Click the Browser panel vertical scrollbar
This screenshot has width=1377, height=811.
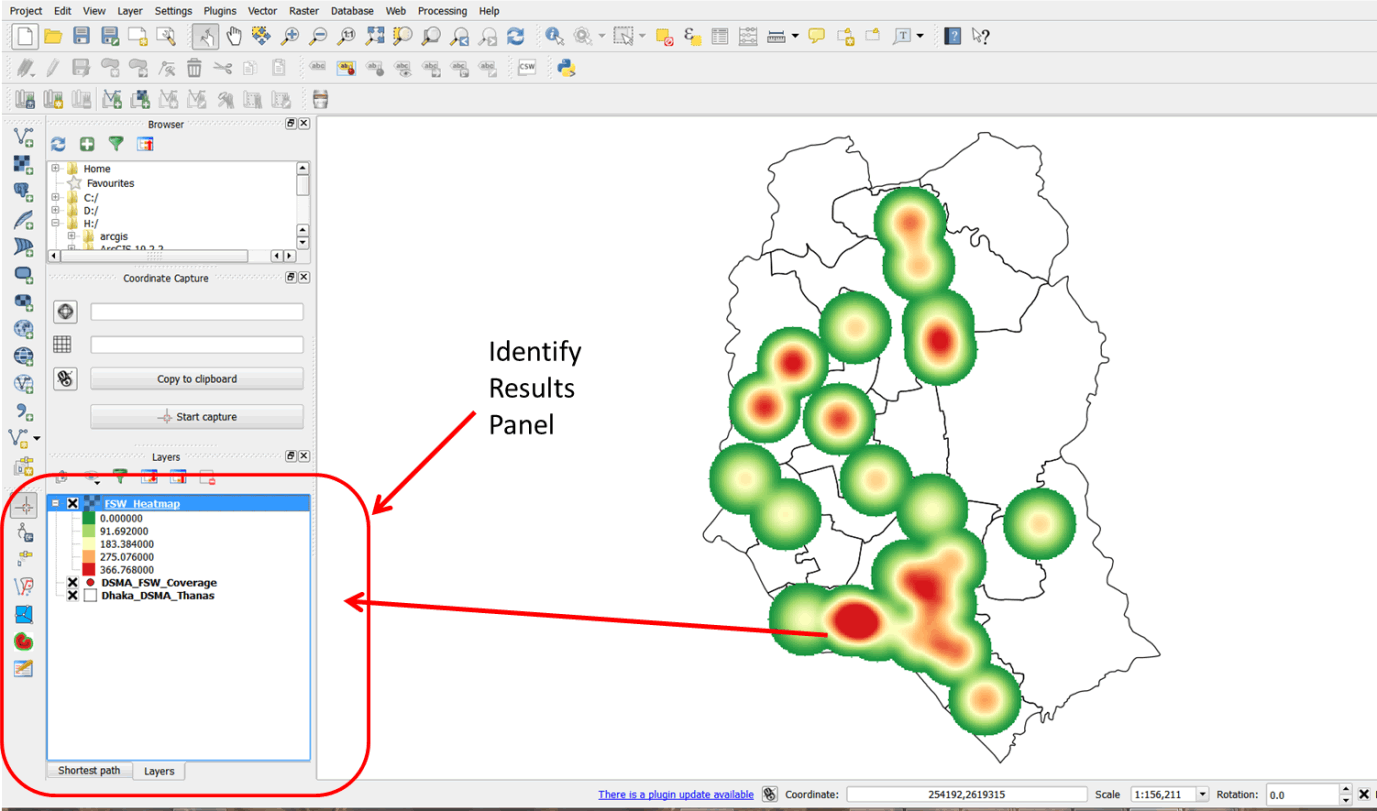(303, 207)
